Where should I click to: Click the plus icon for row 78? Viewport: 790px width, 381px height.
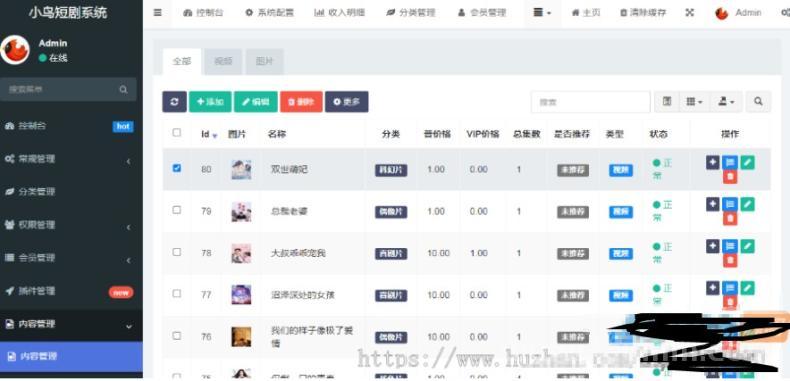click(x=712, y=246)
